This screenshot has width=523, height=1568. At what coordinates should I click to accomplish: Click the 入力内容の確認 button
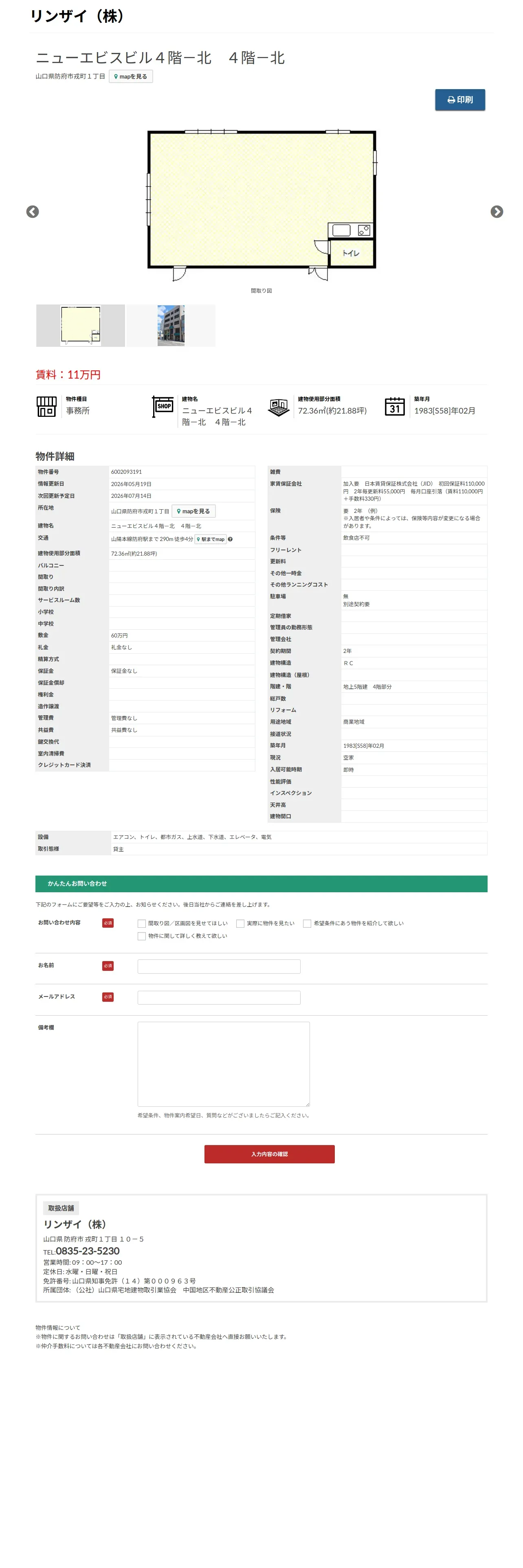269,1154
